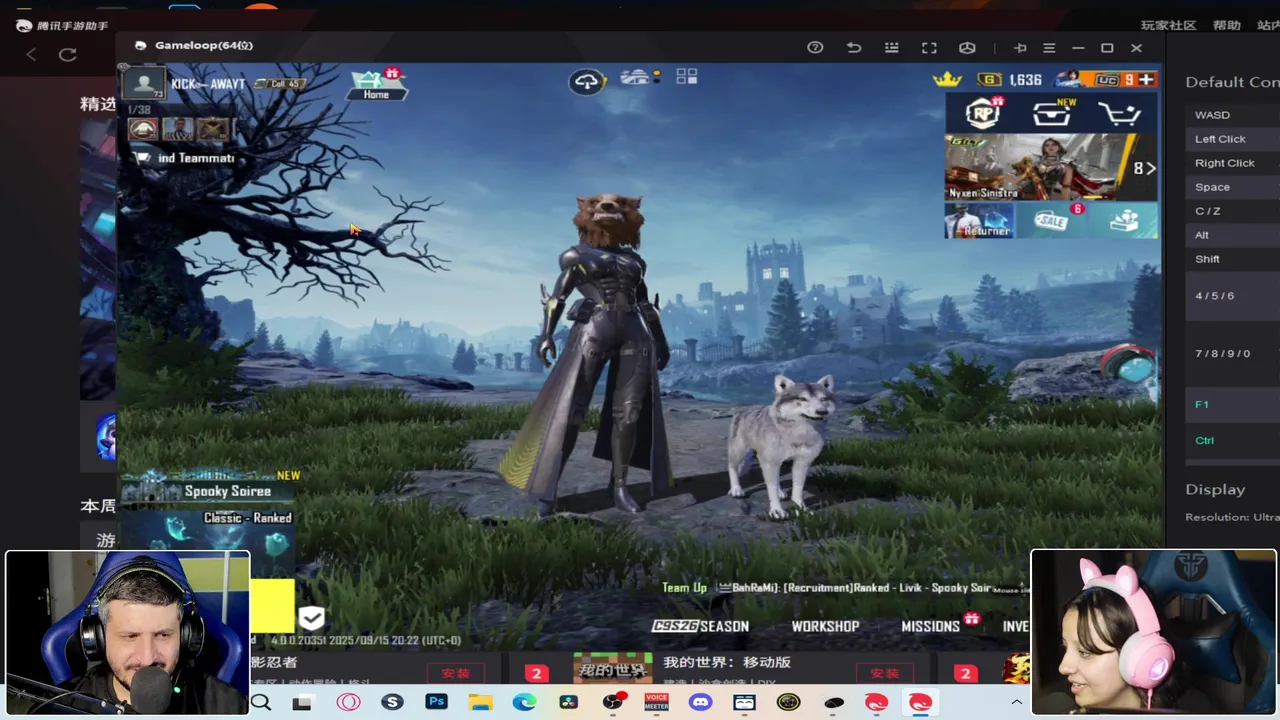Switch to the WORKSHOP tab

[x=825, y=626]
